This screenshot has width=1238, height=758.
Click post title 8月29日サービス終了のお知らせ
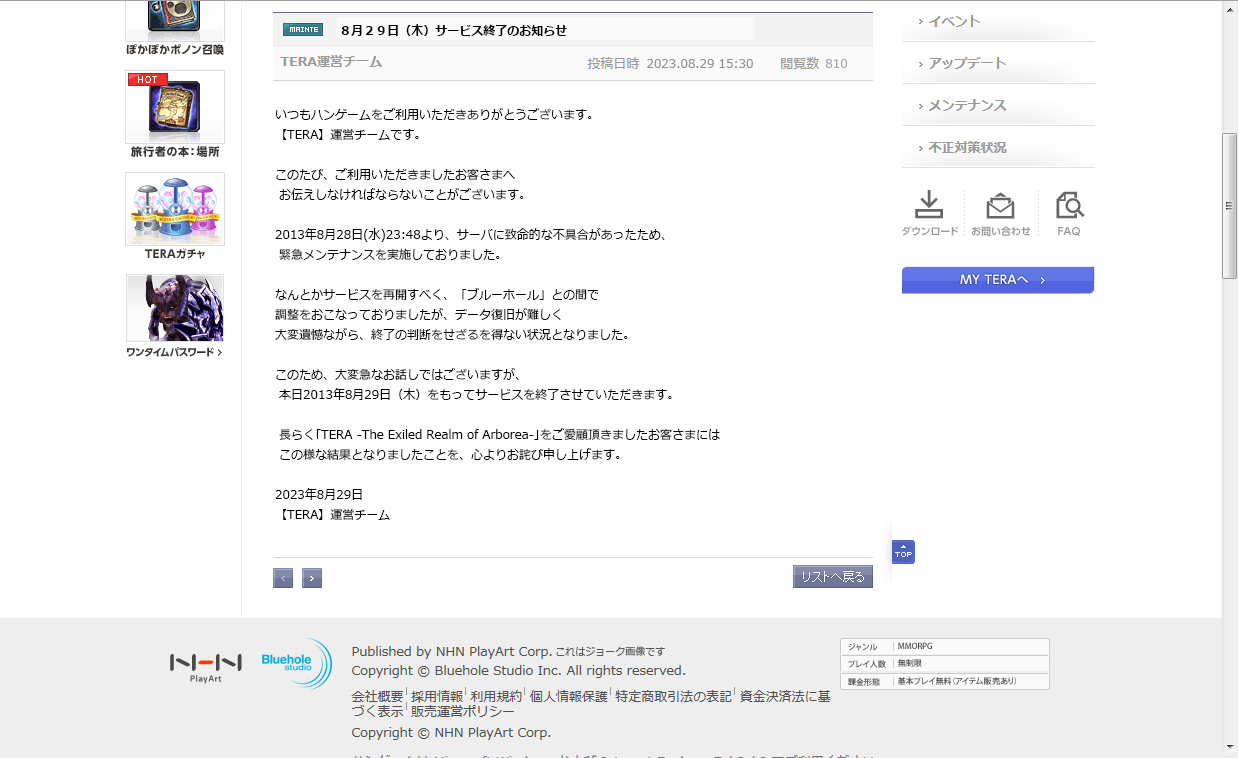click(454, 30)
